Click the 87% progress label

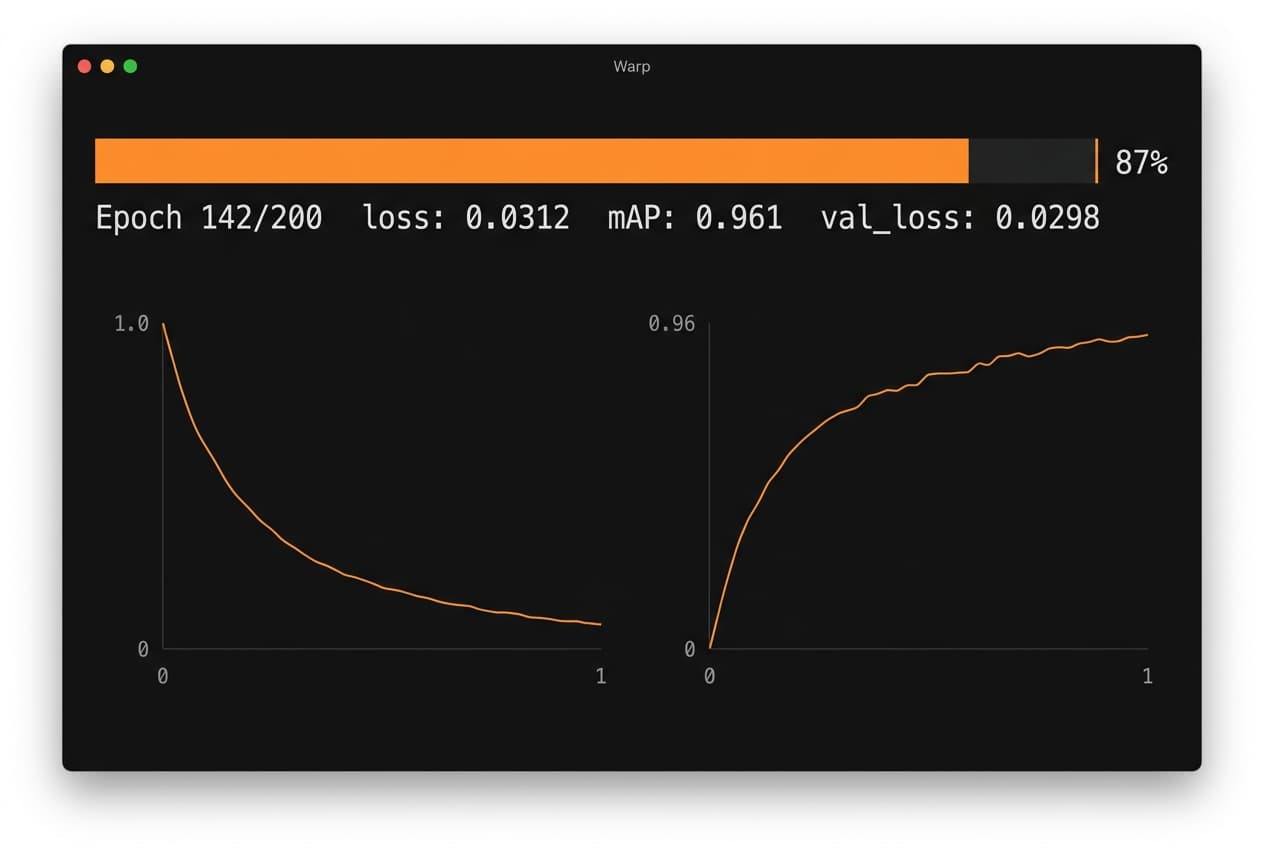click(1141, 162)
